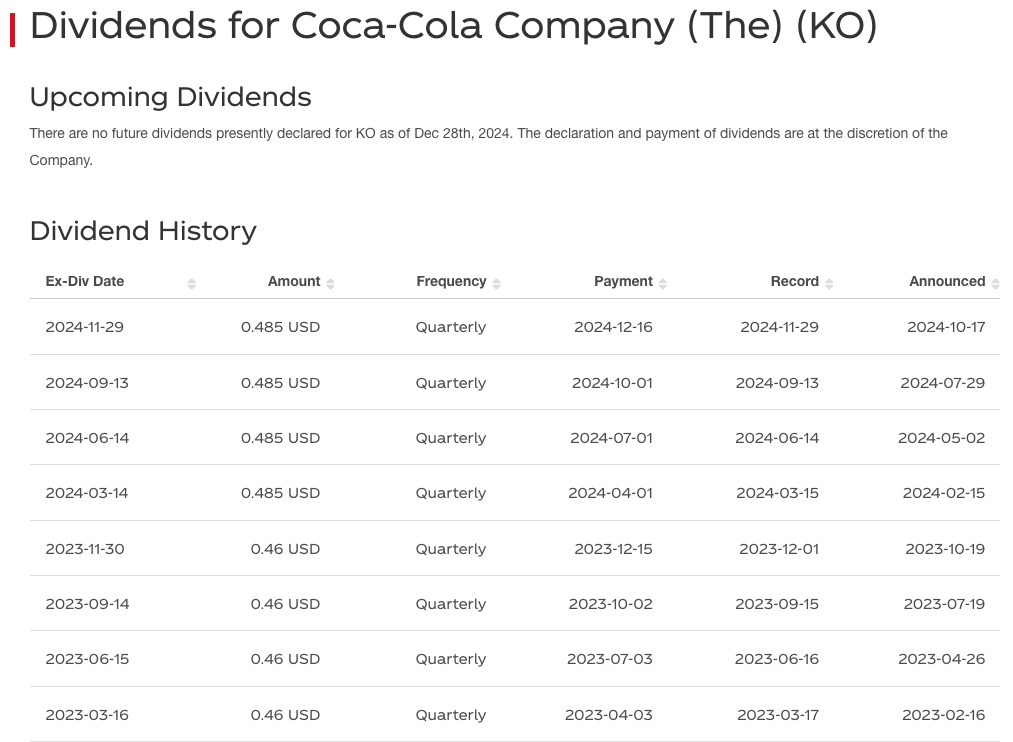Click the Dividend History heading
This screenshot has width=1013, height=742.
[x=143, y=231]
